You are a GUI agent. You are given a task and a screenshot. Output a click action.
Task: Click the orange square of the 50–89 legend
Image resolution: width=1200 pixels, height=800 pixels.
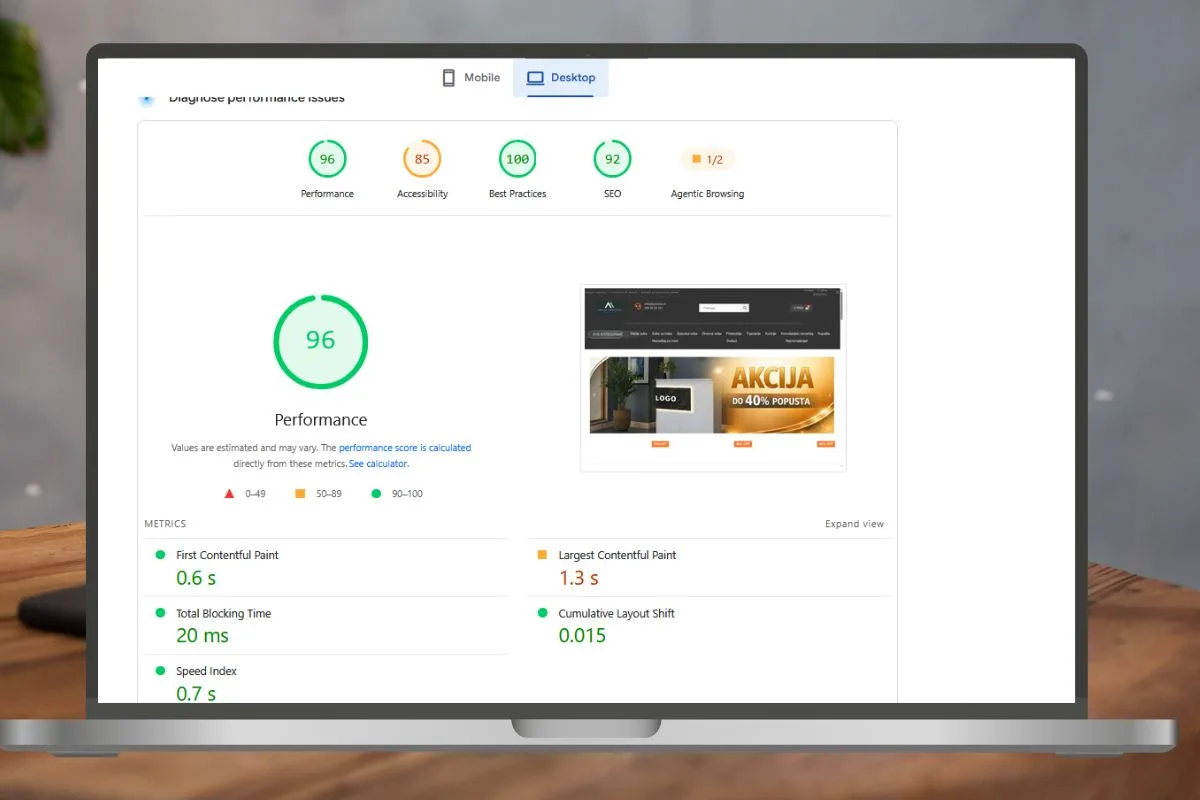tap(300, 493)
